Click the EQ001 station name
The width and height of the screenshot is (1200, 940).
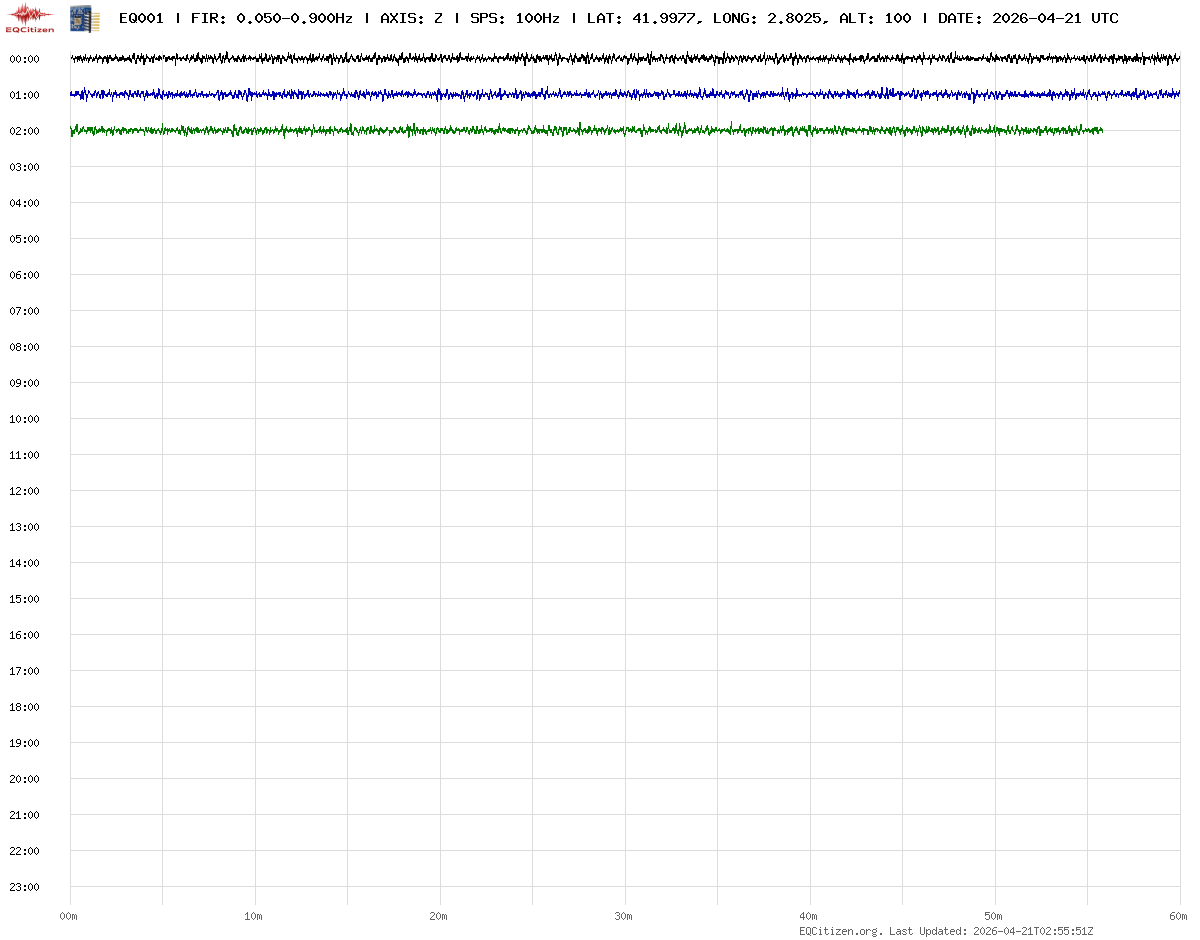click(141, 18)
